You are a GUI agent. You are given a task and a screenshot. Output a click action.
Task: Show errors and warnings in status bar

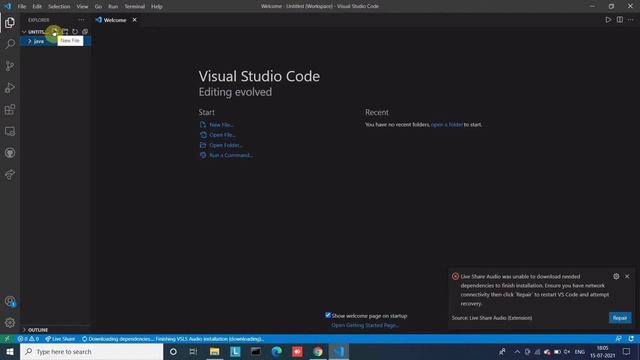(x=28, y=339)
